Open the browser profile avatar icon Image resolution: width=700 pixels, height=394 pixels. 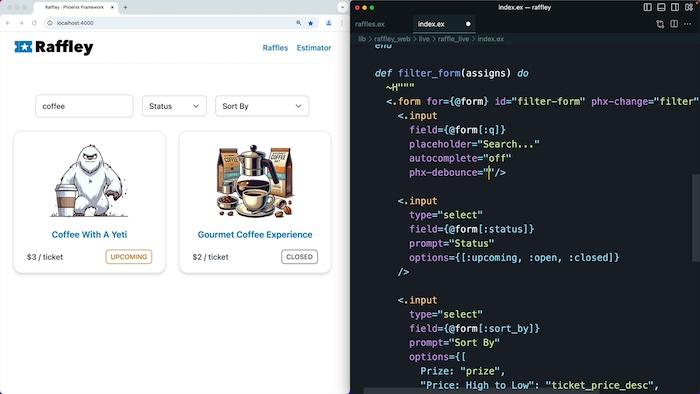[x=329, y=23]
